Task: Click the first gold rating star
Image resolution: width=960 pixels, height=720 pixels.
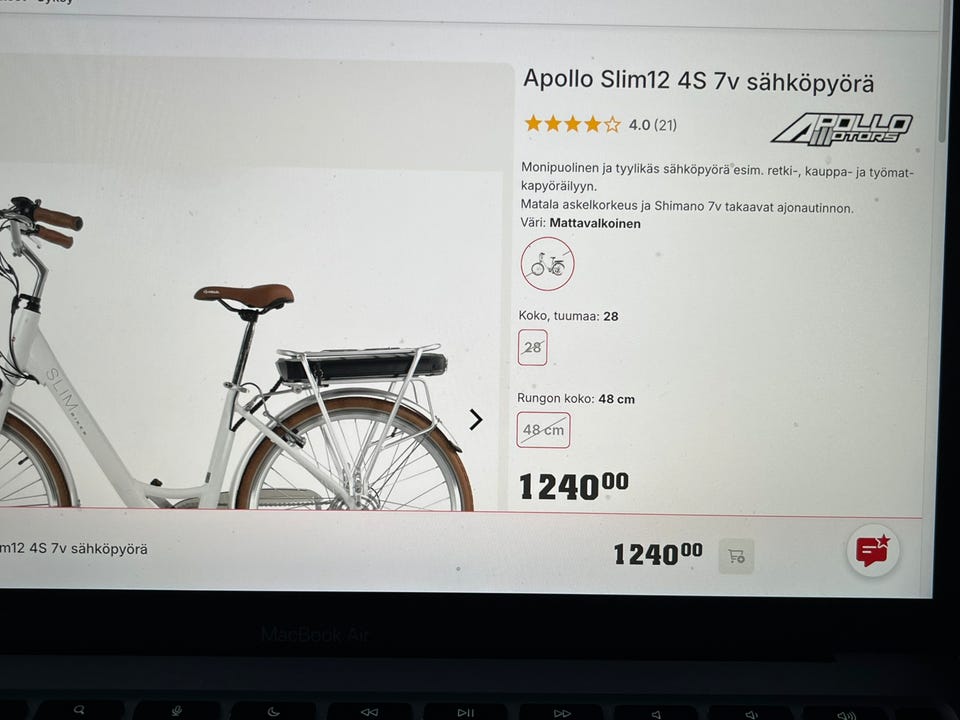Action: click(533, 124)
